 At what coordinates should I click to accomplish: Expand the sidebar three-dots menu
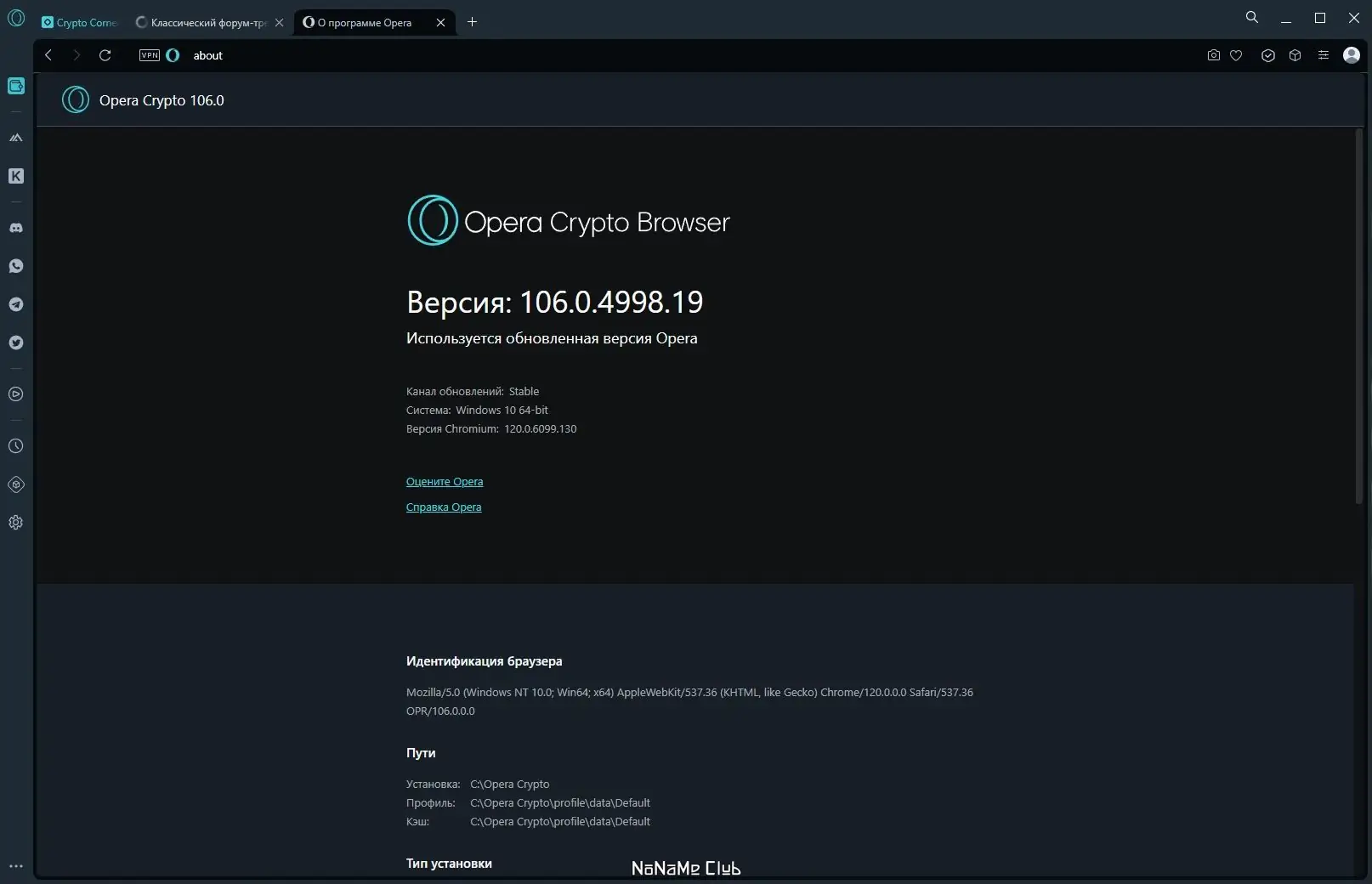pos(16,866)
